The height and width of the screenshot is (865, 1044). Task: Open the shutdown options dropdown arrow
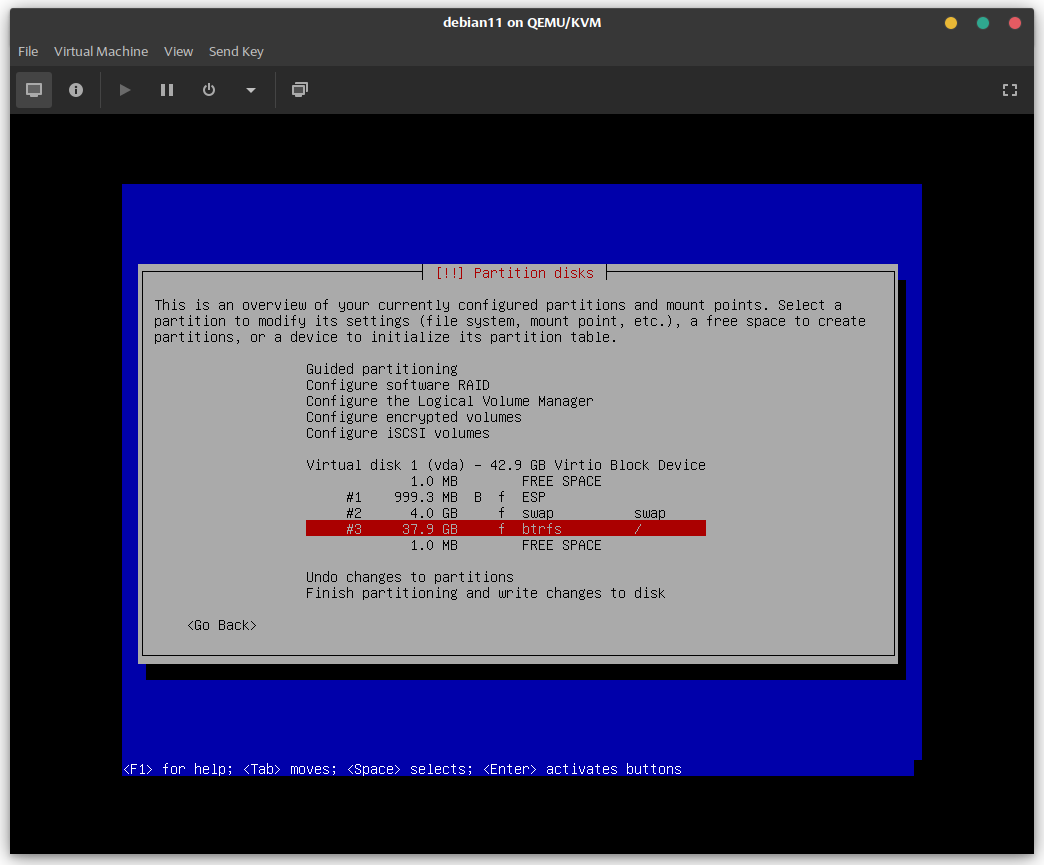point(250,90)
